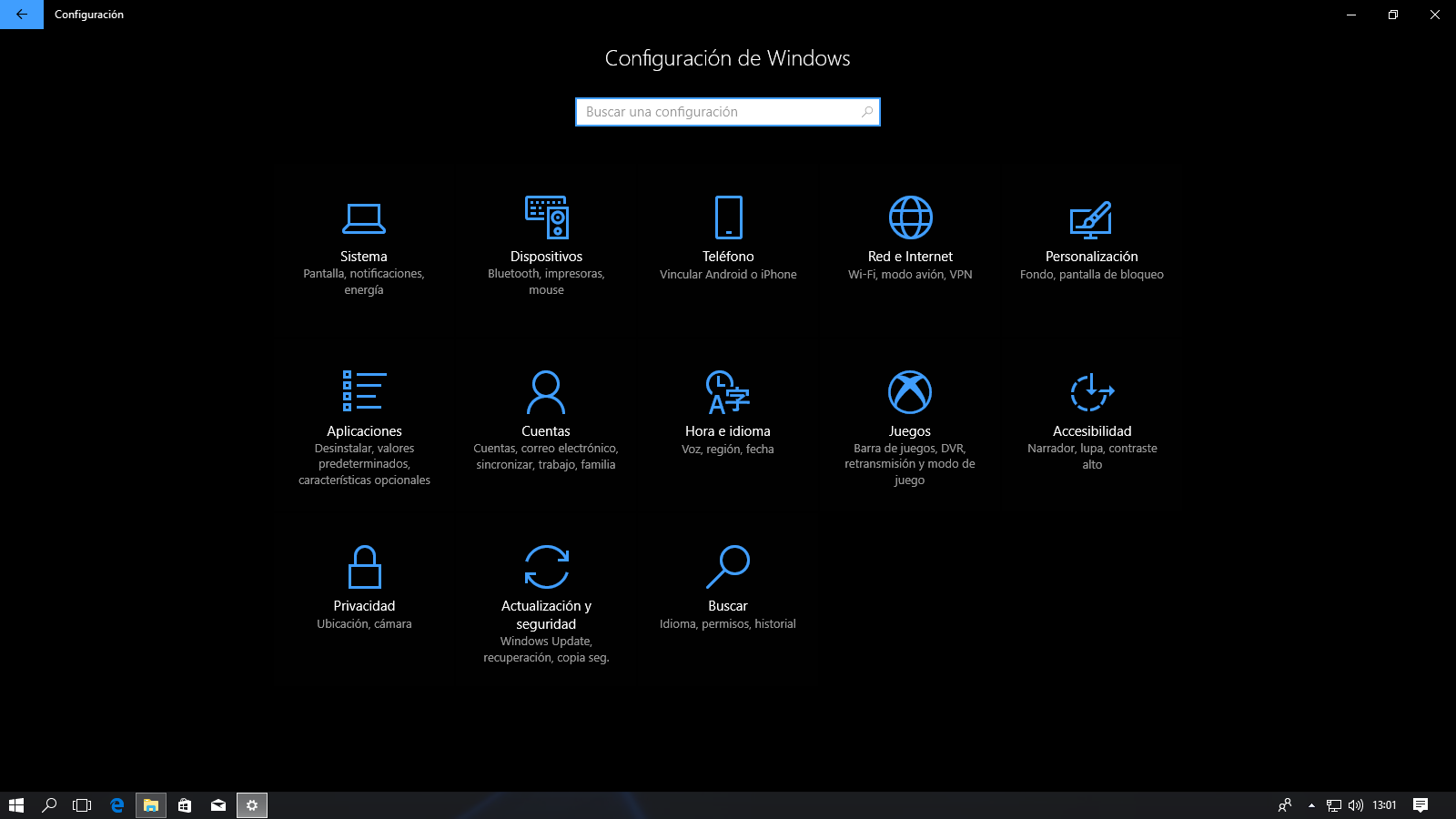This screenshot has width=1456, height=819.
Task: Click 'Idioma, permisos, historial' description
Action: [728, 624]
